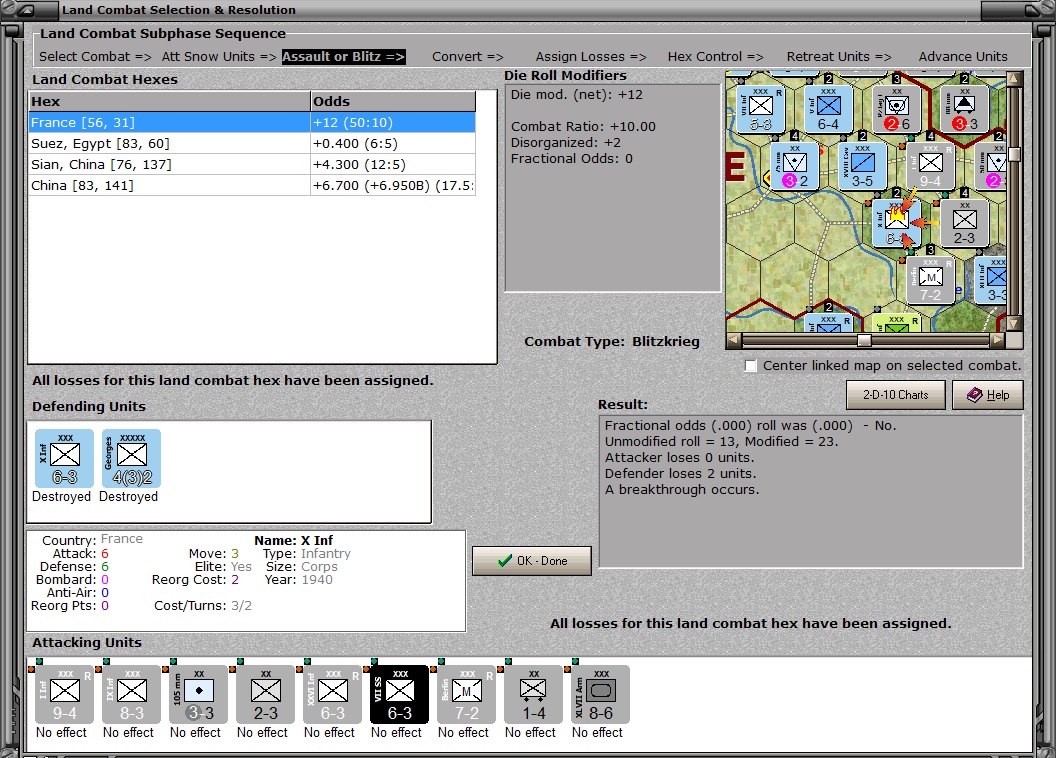Viewport: 1056px width, 758px height.
Task: Move the map's vertical scrollbar thumb
Action: tap(1014, 153)
